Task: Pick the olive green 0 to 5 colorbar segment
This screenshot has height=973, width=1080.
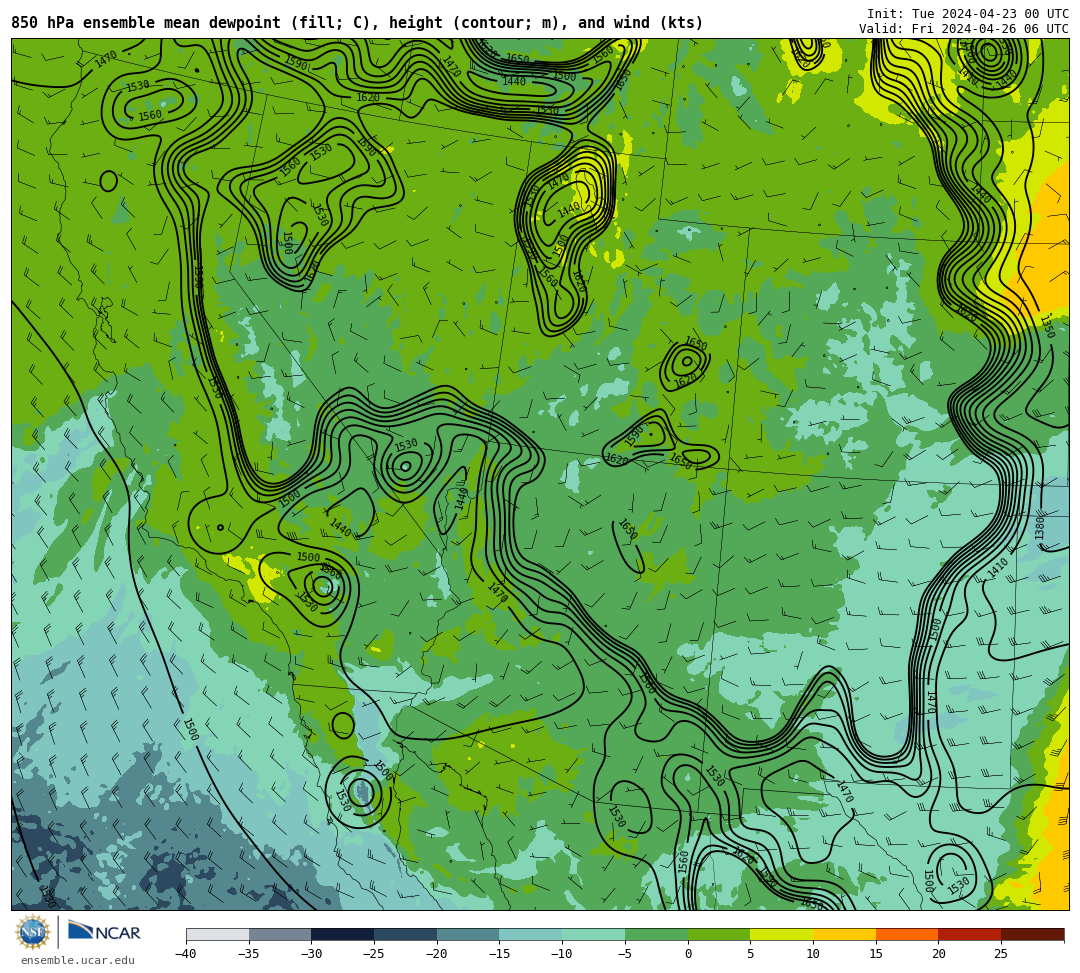Action: tap(719, 934)
